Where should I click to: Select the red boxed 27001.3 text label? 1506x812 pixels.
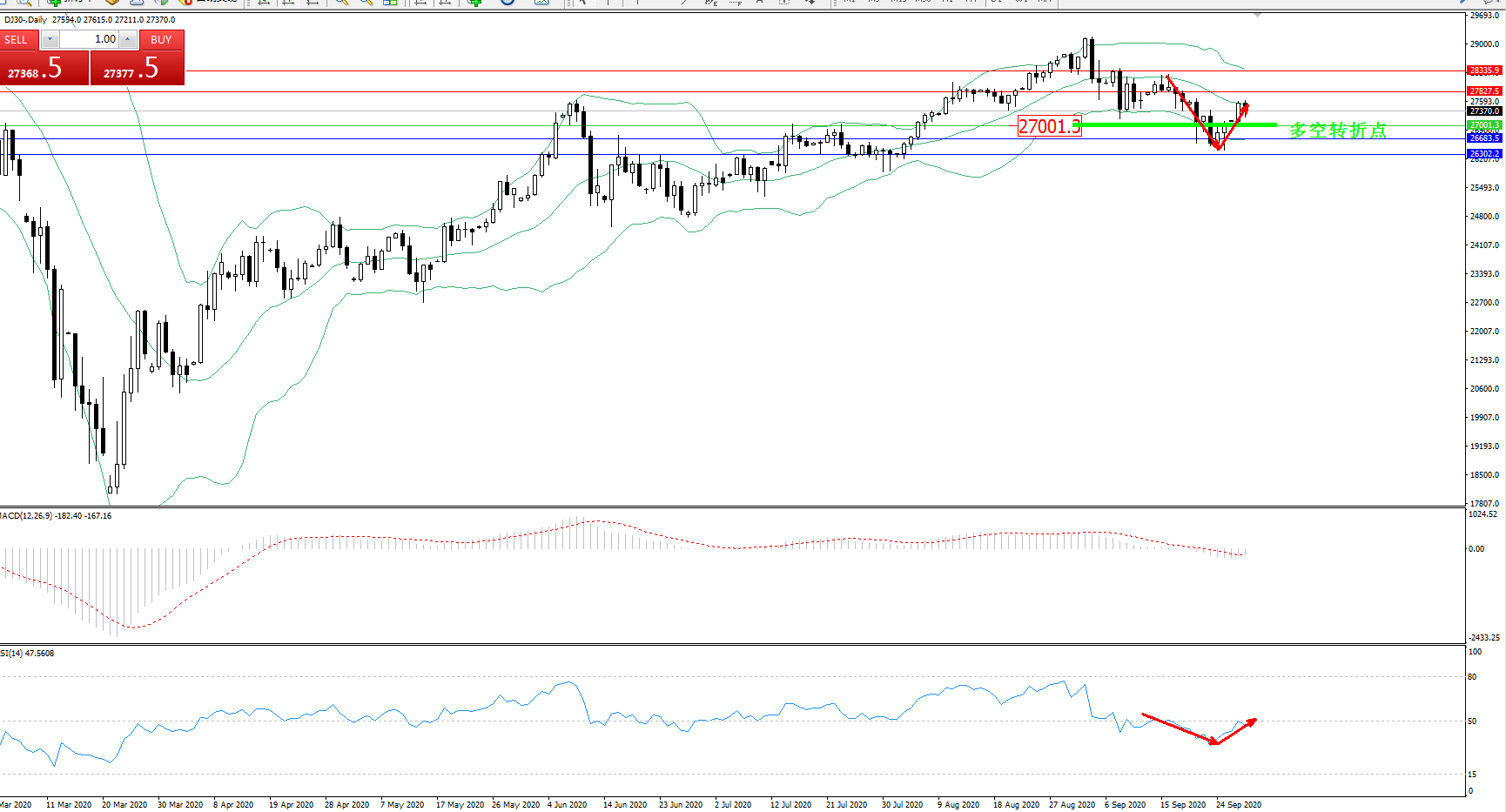[x=1049, y=127]
